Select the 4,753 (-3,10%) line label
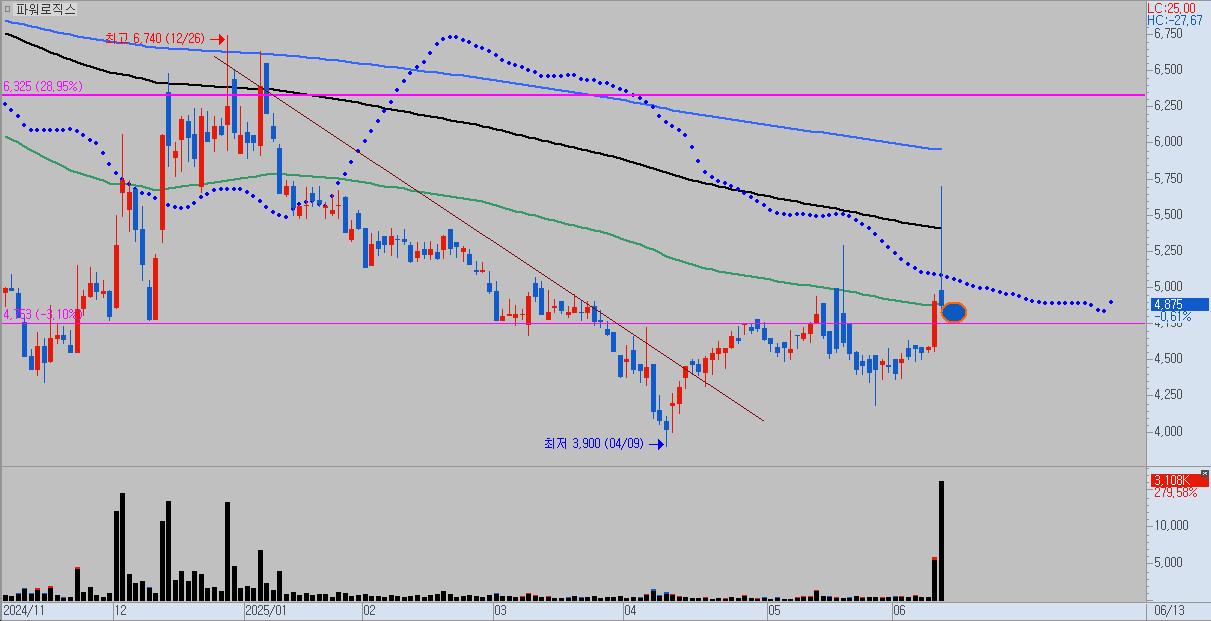Viewport: 1211px width, 621px height. (x=43, y=314)
